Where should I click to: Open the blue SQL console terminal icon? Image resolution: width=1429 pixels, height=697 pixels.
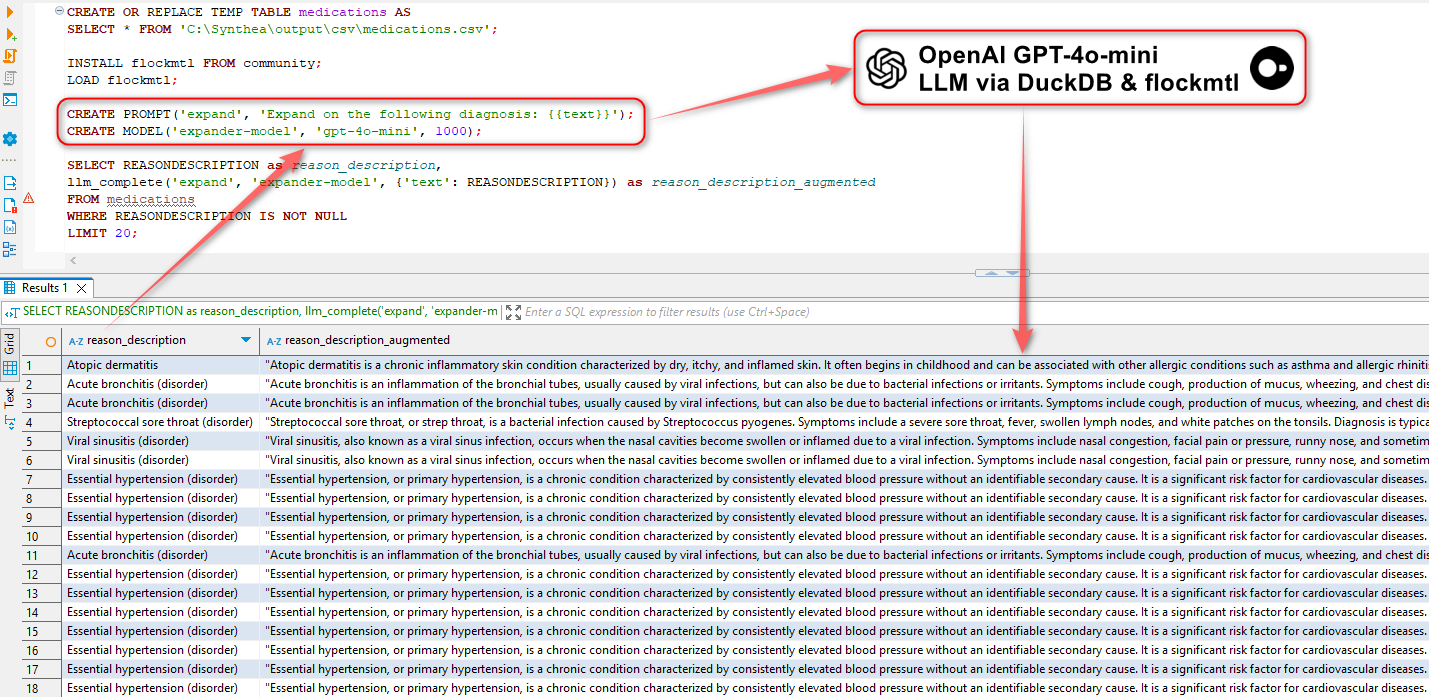pos(10,99)
